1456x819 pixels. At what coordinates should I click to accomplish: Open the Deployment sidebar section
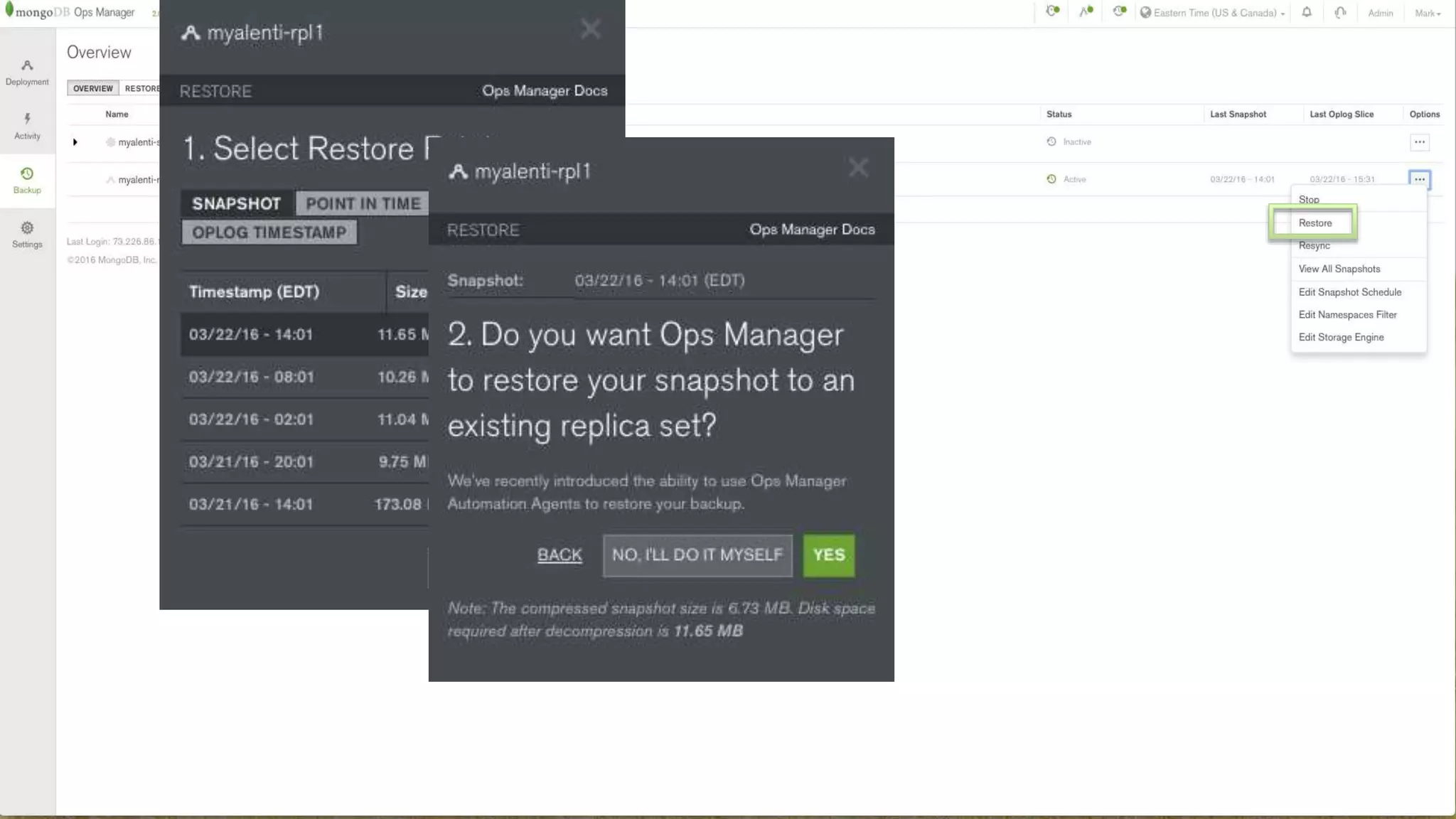[27, 72]
